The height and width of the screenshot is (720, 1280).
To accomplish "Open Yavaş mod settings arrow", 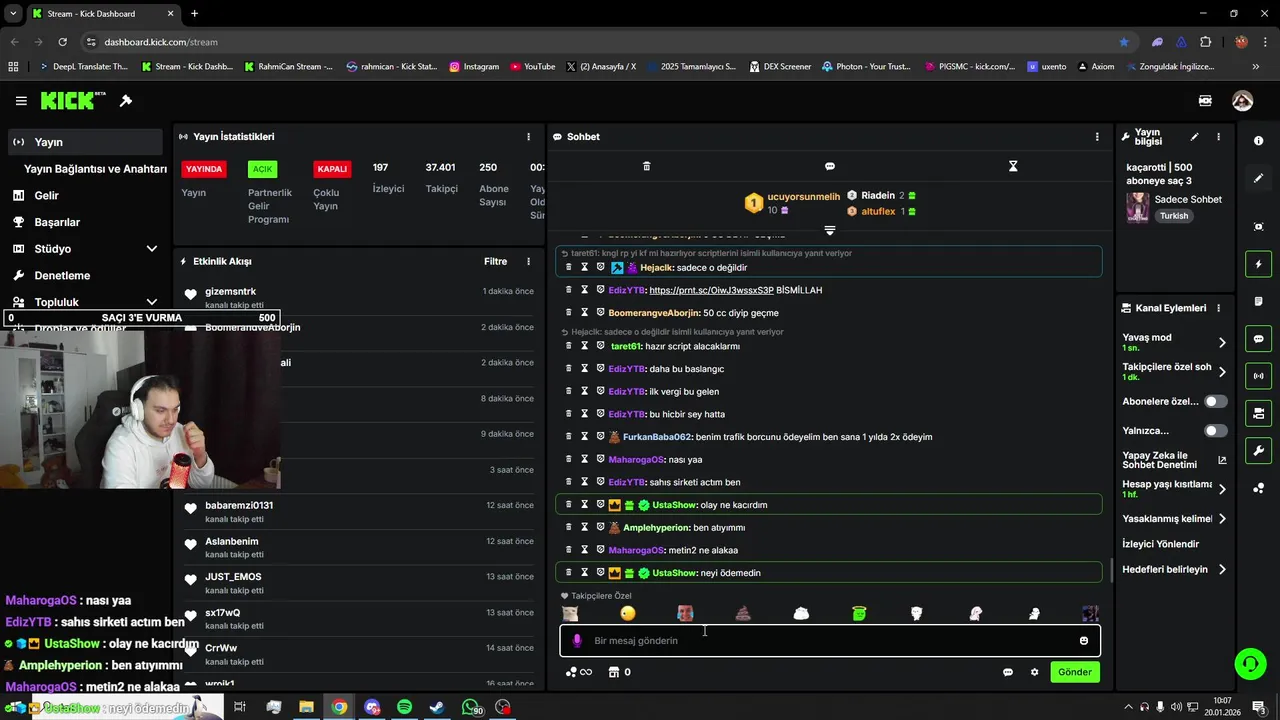I will [x=1222, y=342].
